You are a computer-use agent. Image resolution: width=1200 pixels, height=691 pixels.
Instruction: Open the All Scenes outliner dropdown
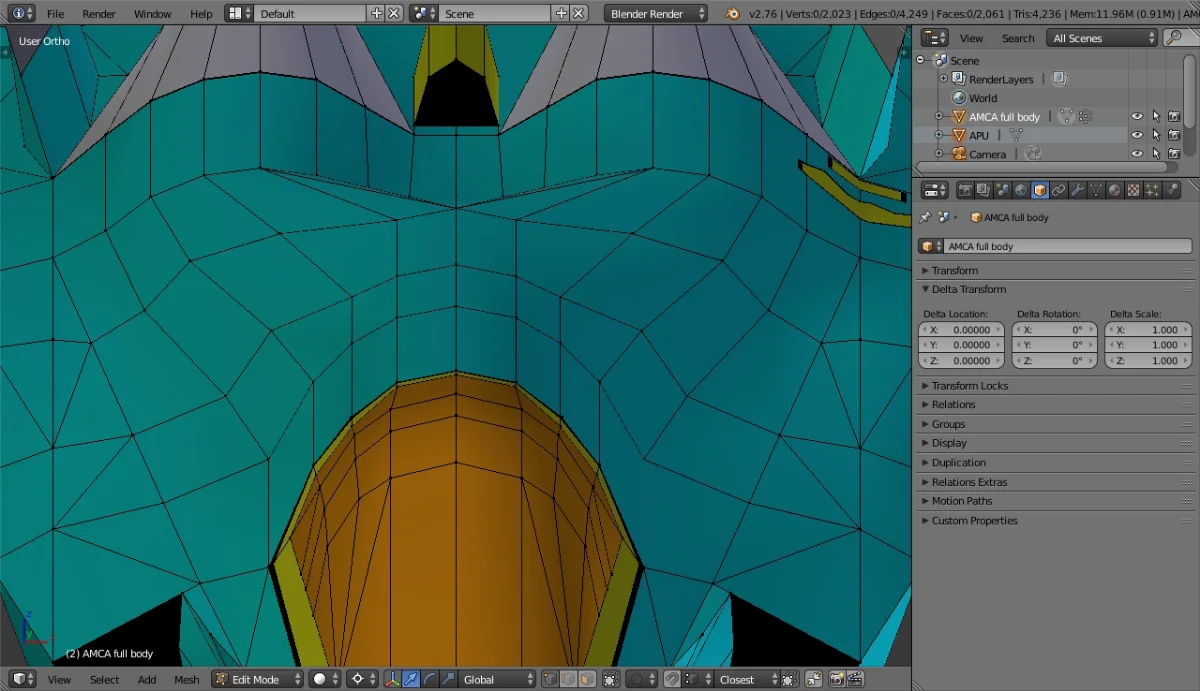1103,38
